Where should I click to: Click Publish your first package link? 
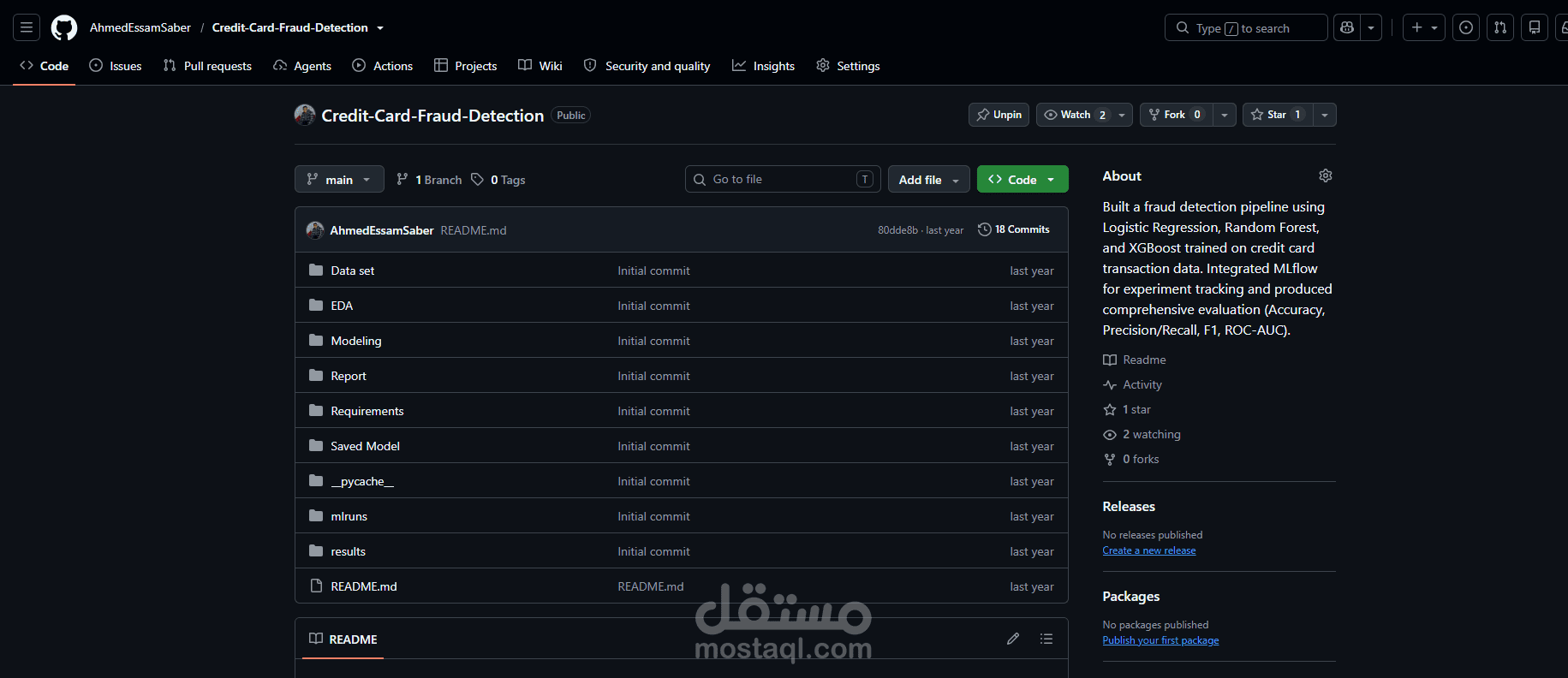coord(1160,640)
